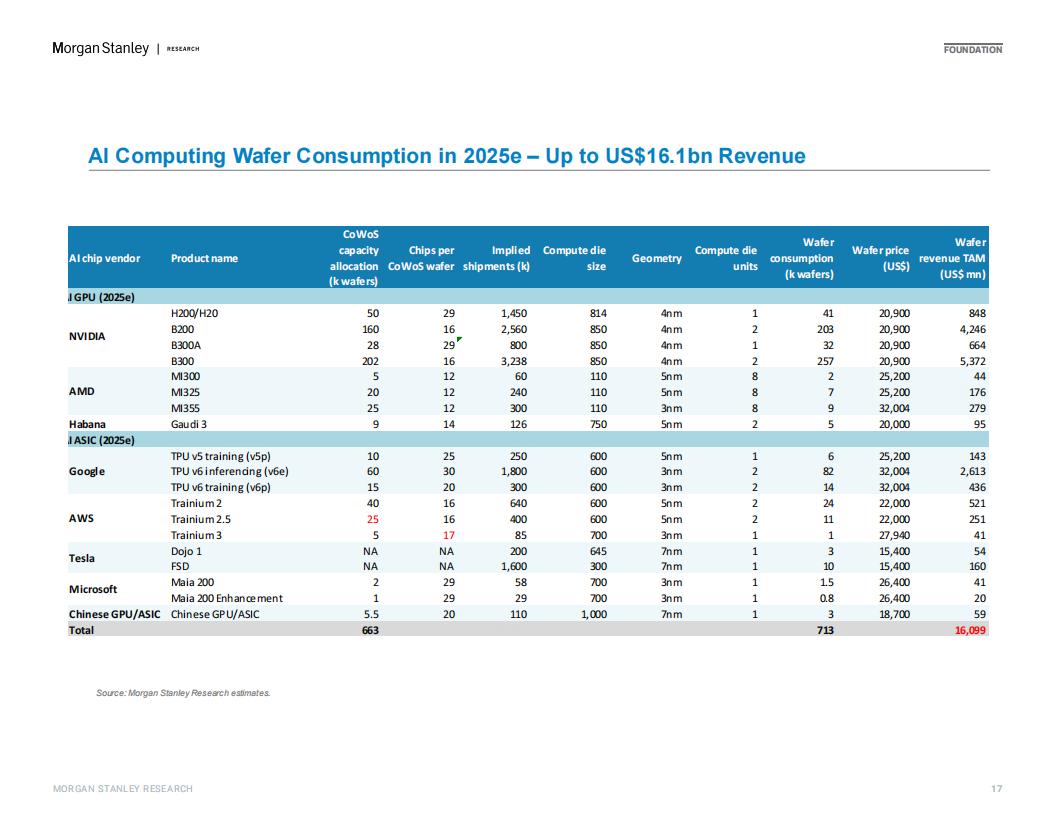Screen dimensions: 1056x816
Task: Click the source note about Morgan Stanley estimates
Action: coord(183,693)
